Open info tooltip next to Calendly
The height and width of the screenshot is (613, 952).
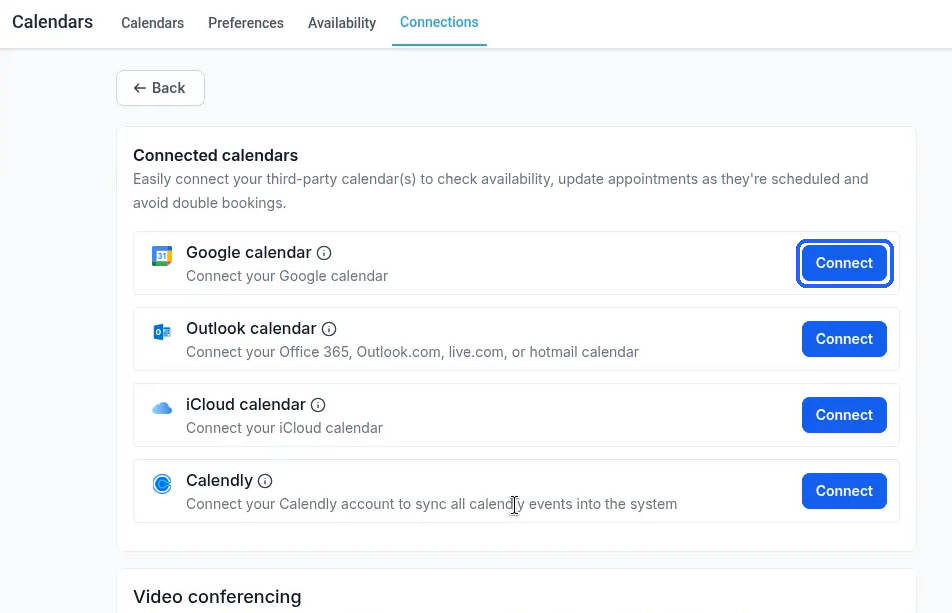click(x=265, y=481)
